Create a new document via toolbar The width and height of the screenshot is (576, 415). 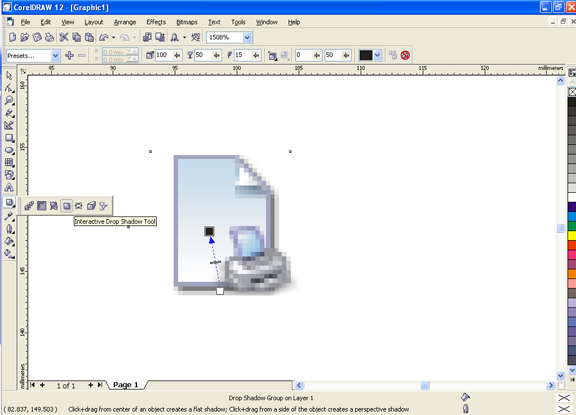click(x=12, y=37)
